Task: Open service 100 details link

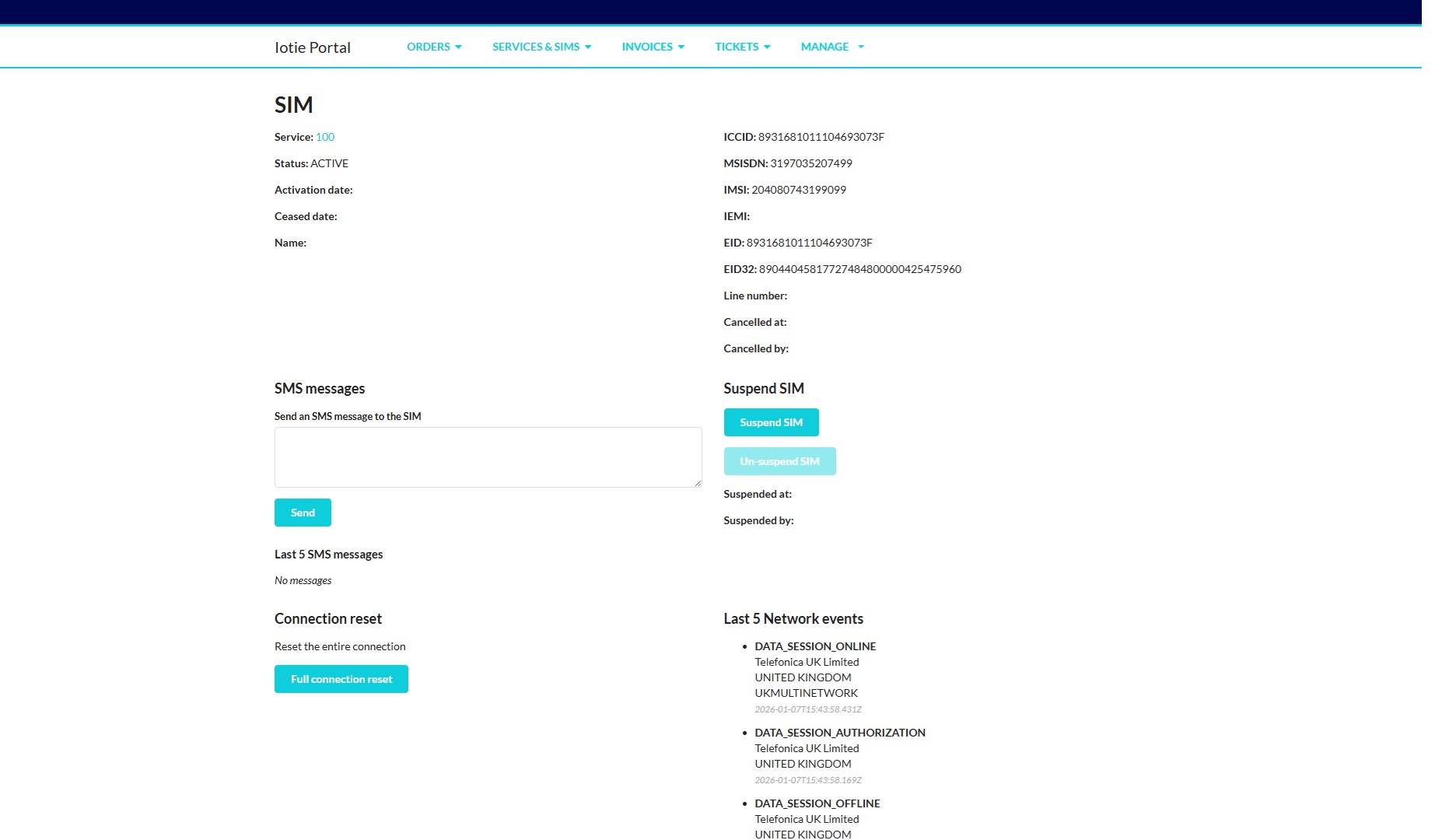Action: point(324,136)
